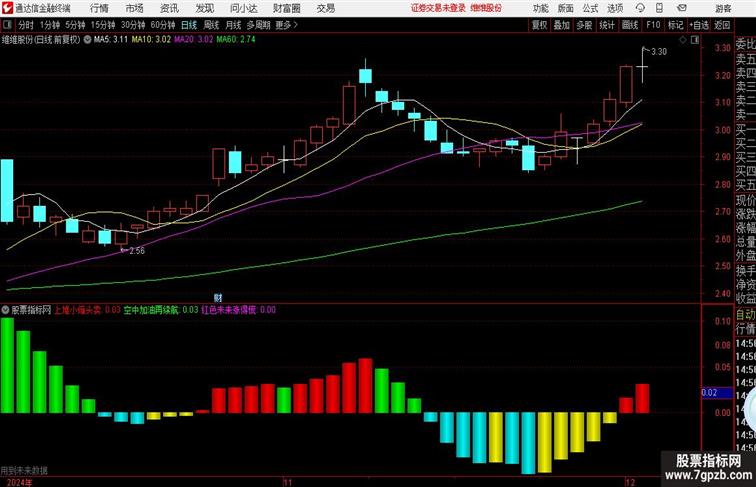Click the 2024年 date axis label
This screenshot has width=756, height=487.
pos(20,482)
